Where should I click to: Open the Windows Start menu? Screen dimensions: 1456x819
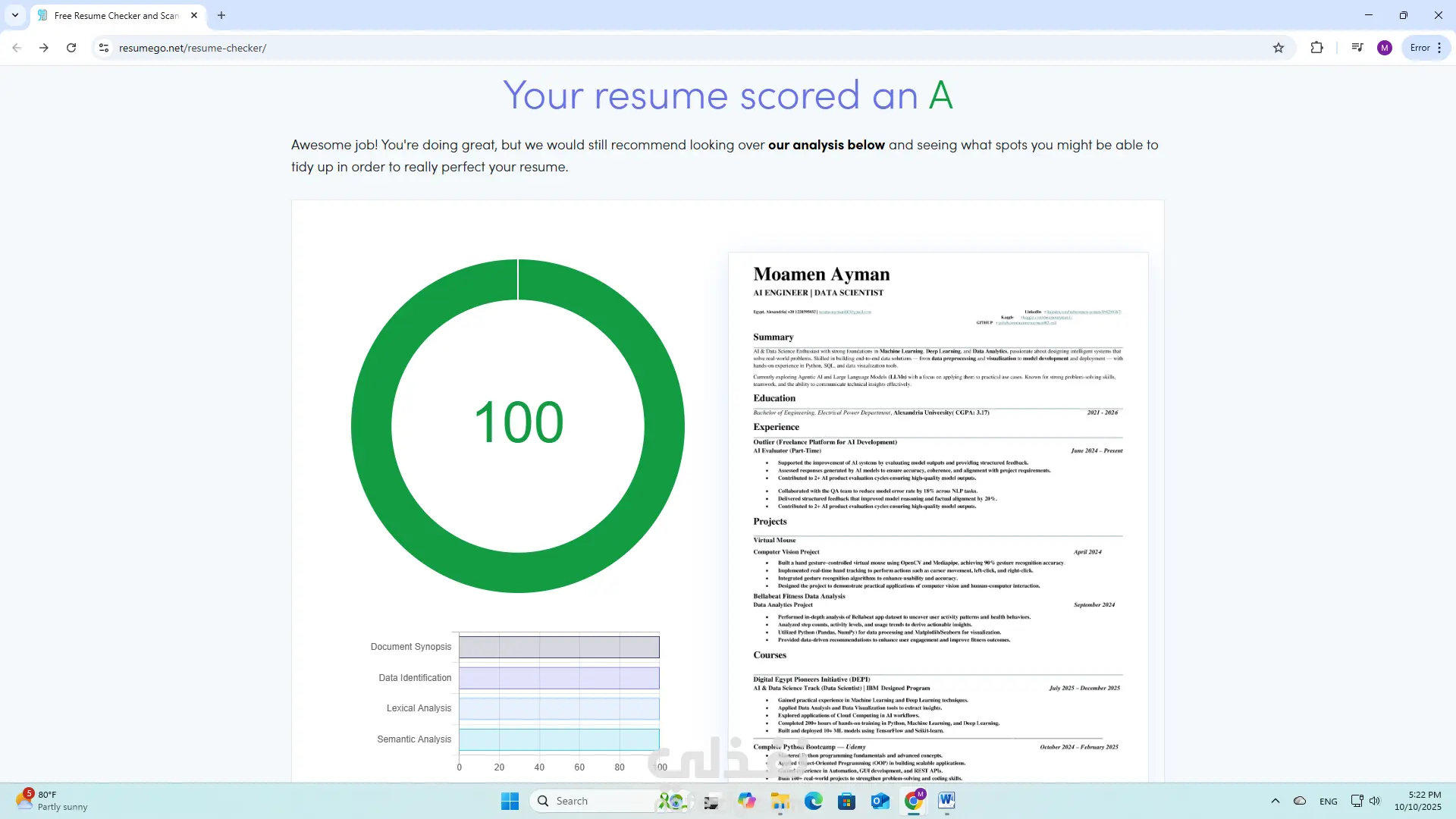[x=510, y=801]
